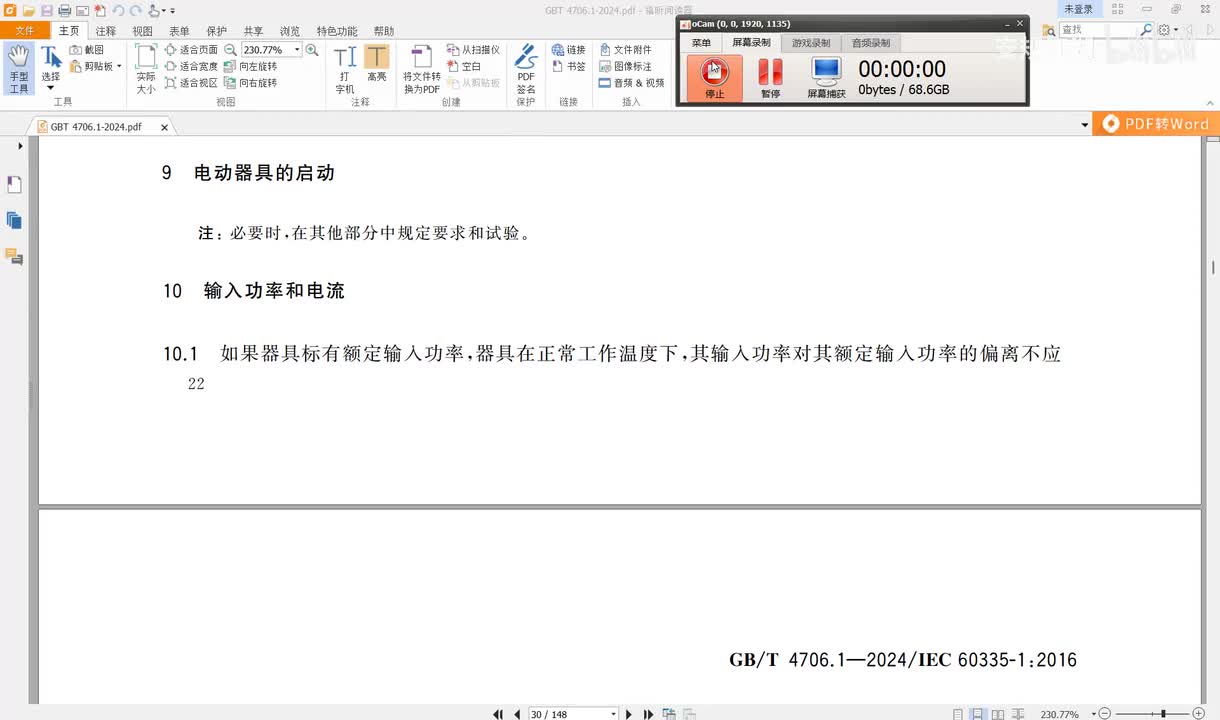
Task: Switch to the View (视图) ribbon tab
Action: pyautogui.click(x=143, y=31)
